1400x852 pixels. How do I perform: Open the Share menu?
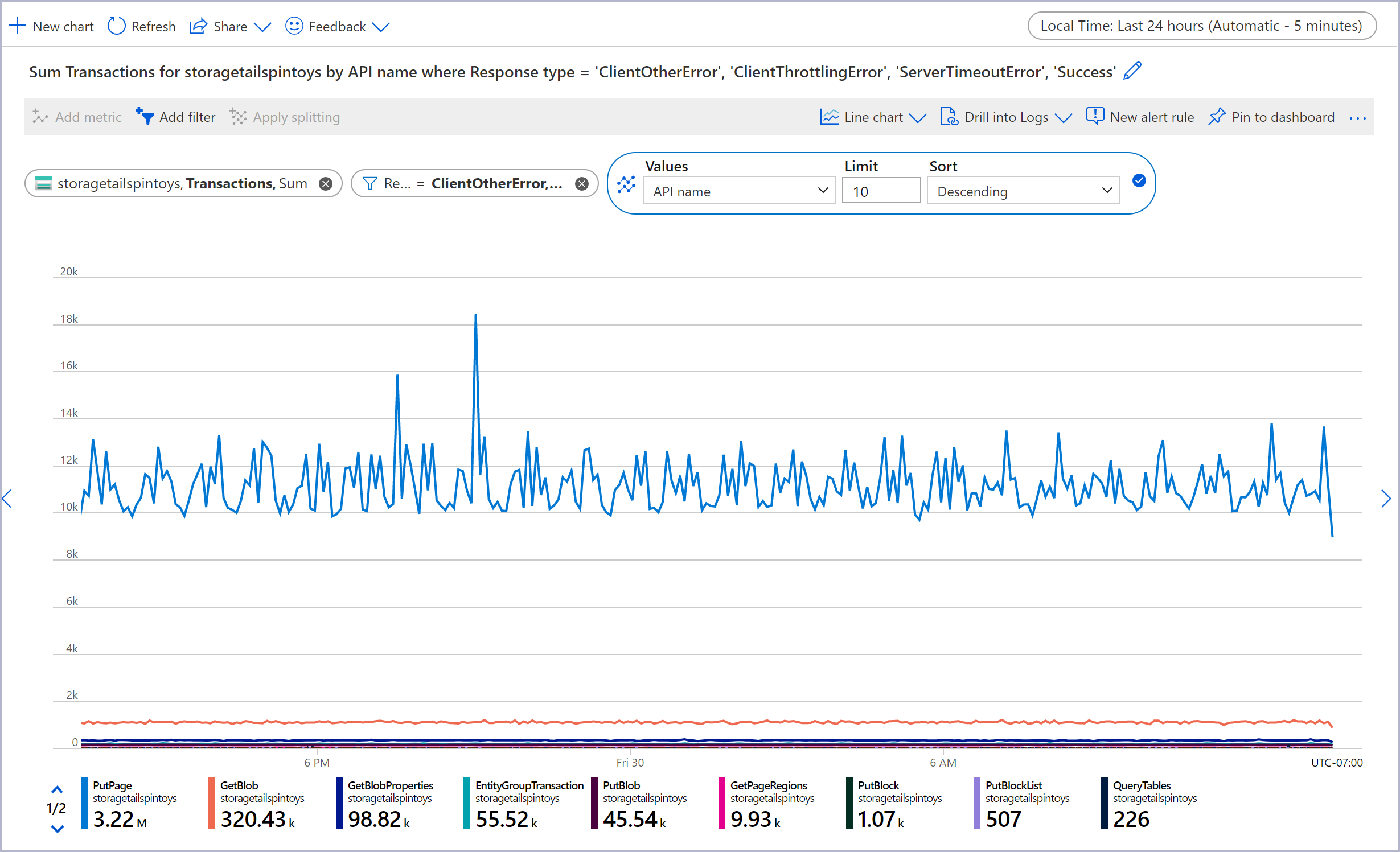point(230,26)
